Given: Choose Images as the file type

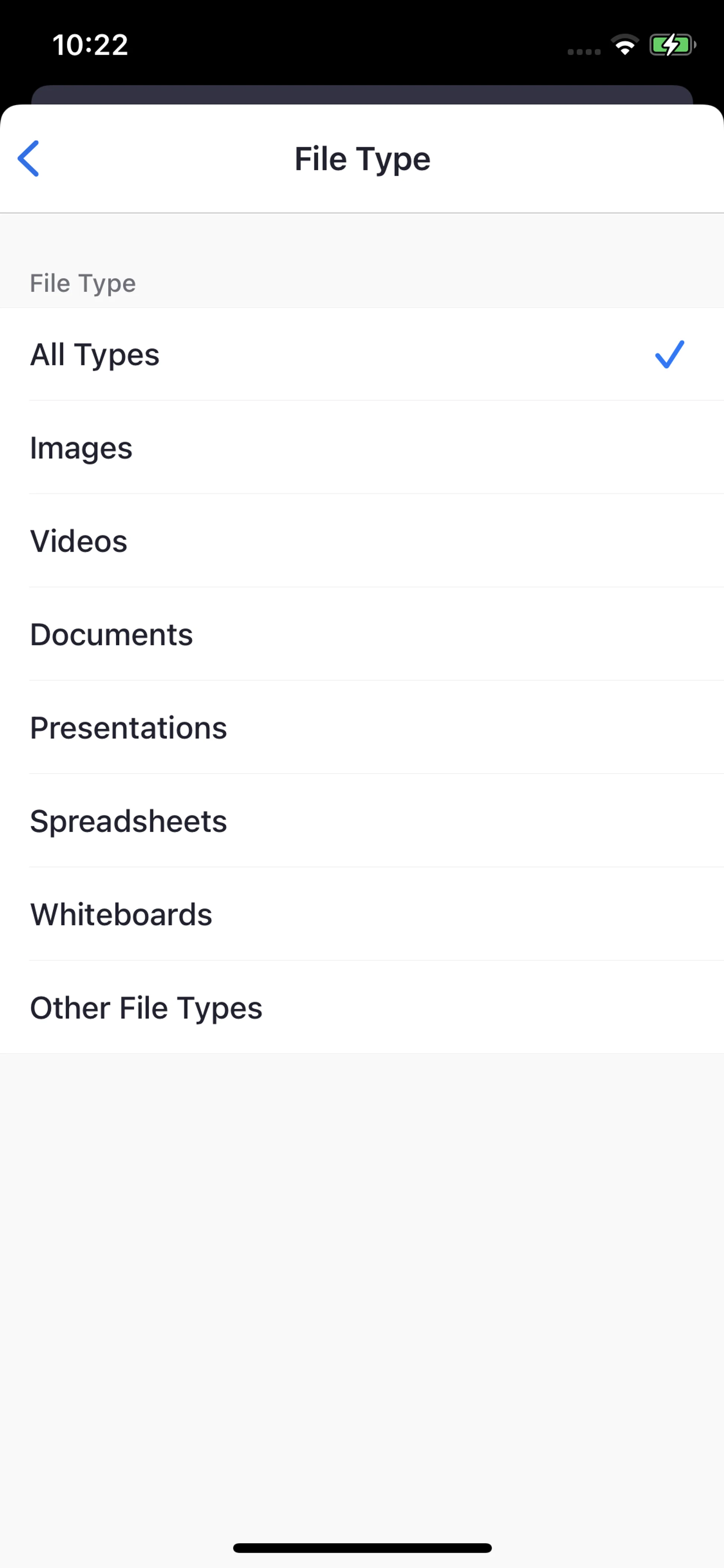Looking at the screenshot, I should (x=81, y=448).
